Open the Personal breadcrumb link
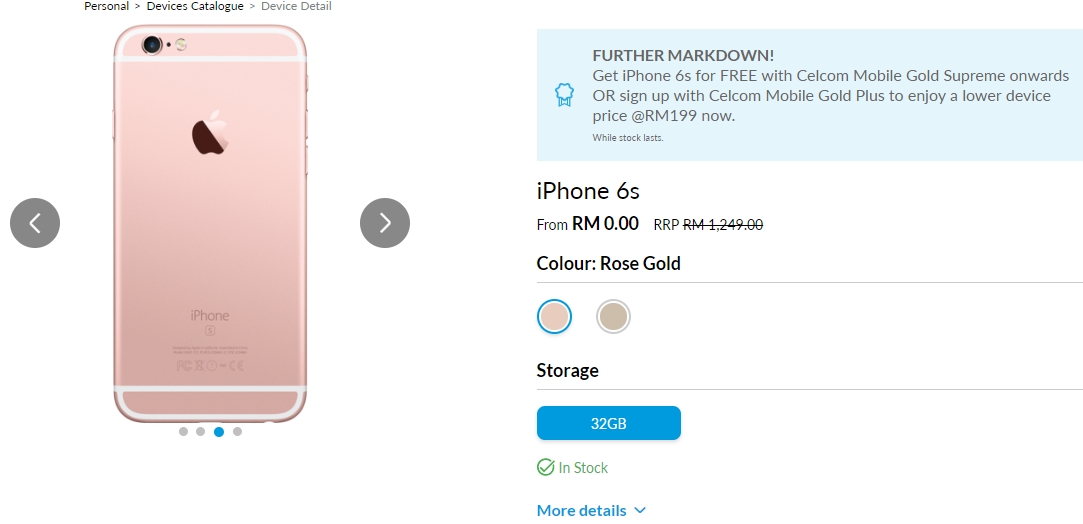This screenshot has height=524, width=1083. pyautogui.click(x=106, y=6)
